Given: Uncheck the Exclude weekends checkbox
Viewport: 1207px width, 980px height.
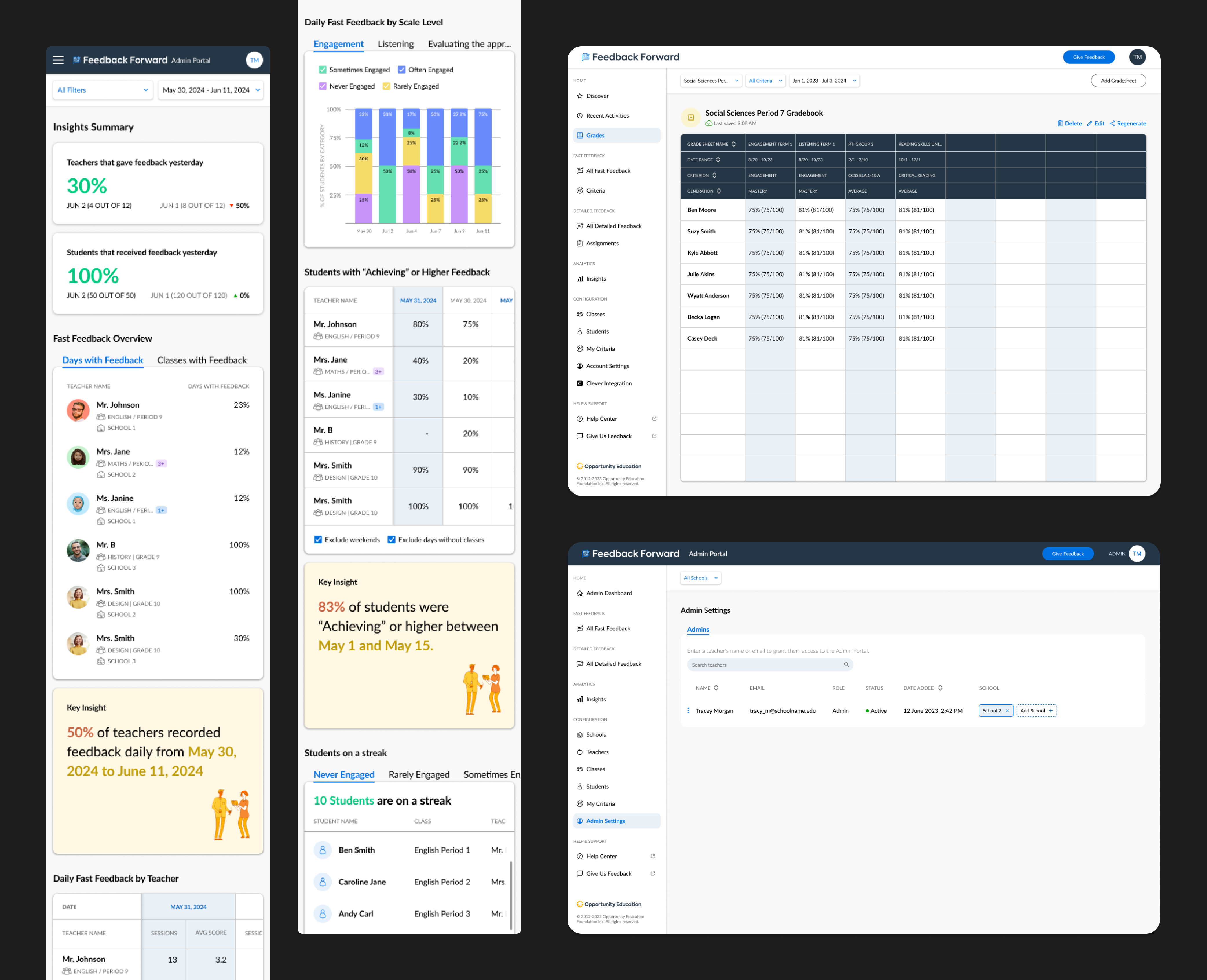Looking at the screenshot, I should [x=318, y=540].
